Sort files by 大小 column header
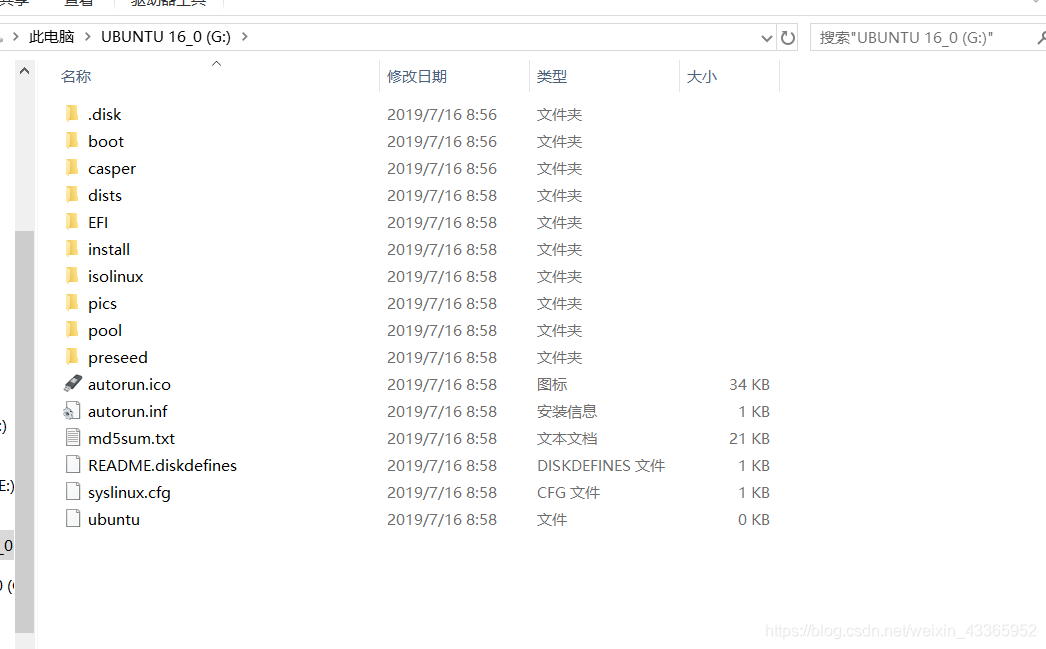 tap(702, 77)
